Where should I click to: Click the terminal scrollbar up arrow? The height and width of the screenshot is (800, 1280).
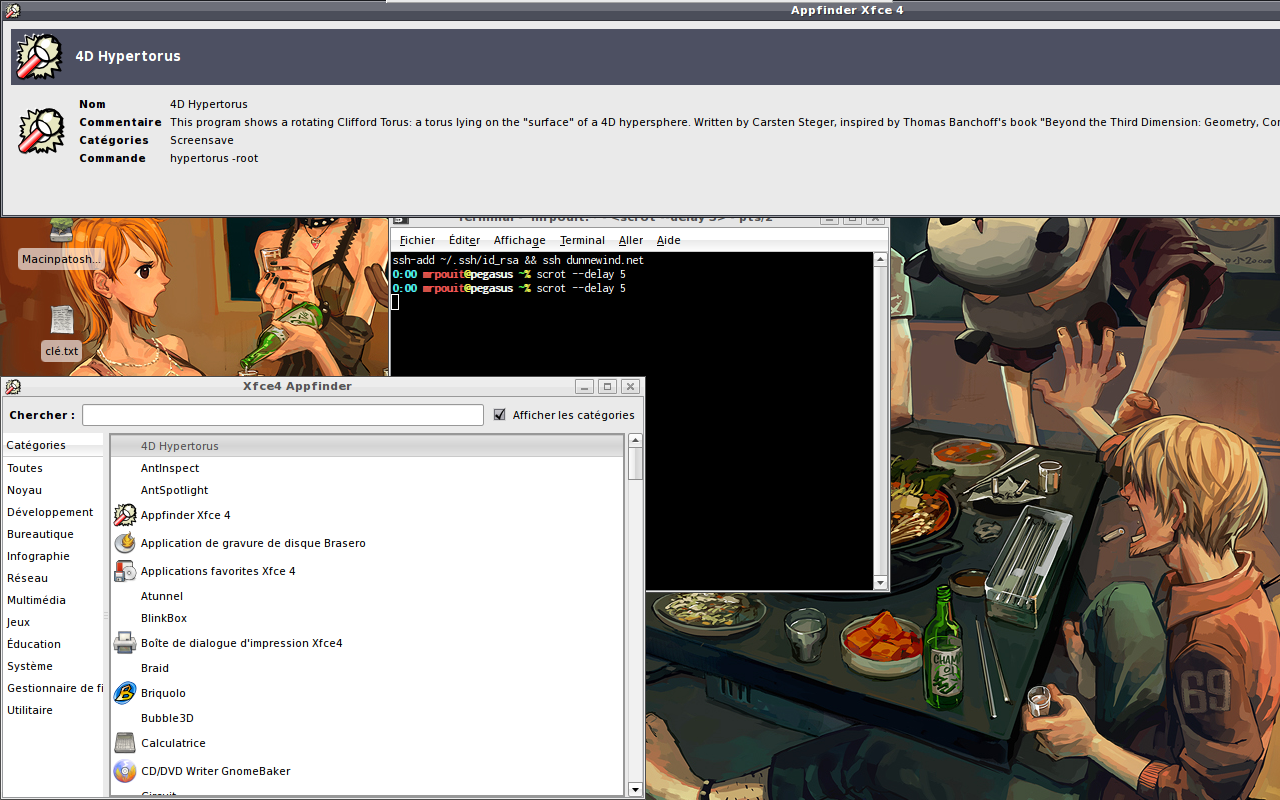pyautogui.click(x=880, y=260)
